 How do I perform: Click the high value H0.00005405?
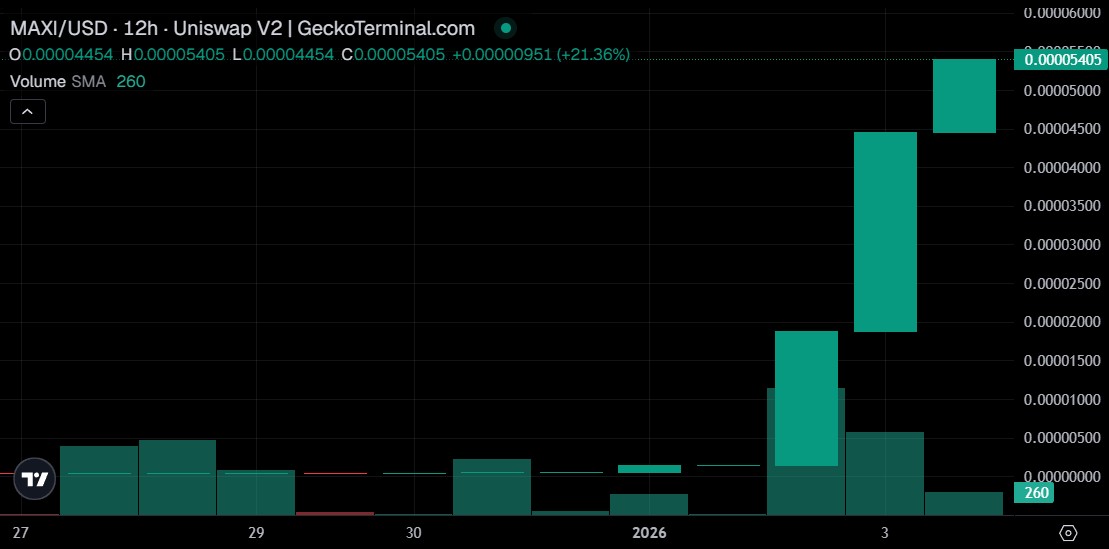(x=173, y=54)
